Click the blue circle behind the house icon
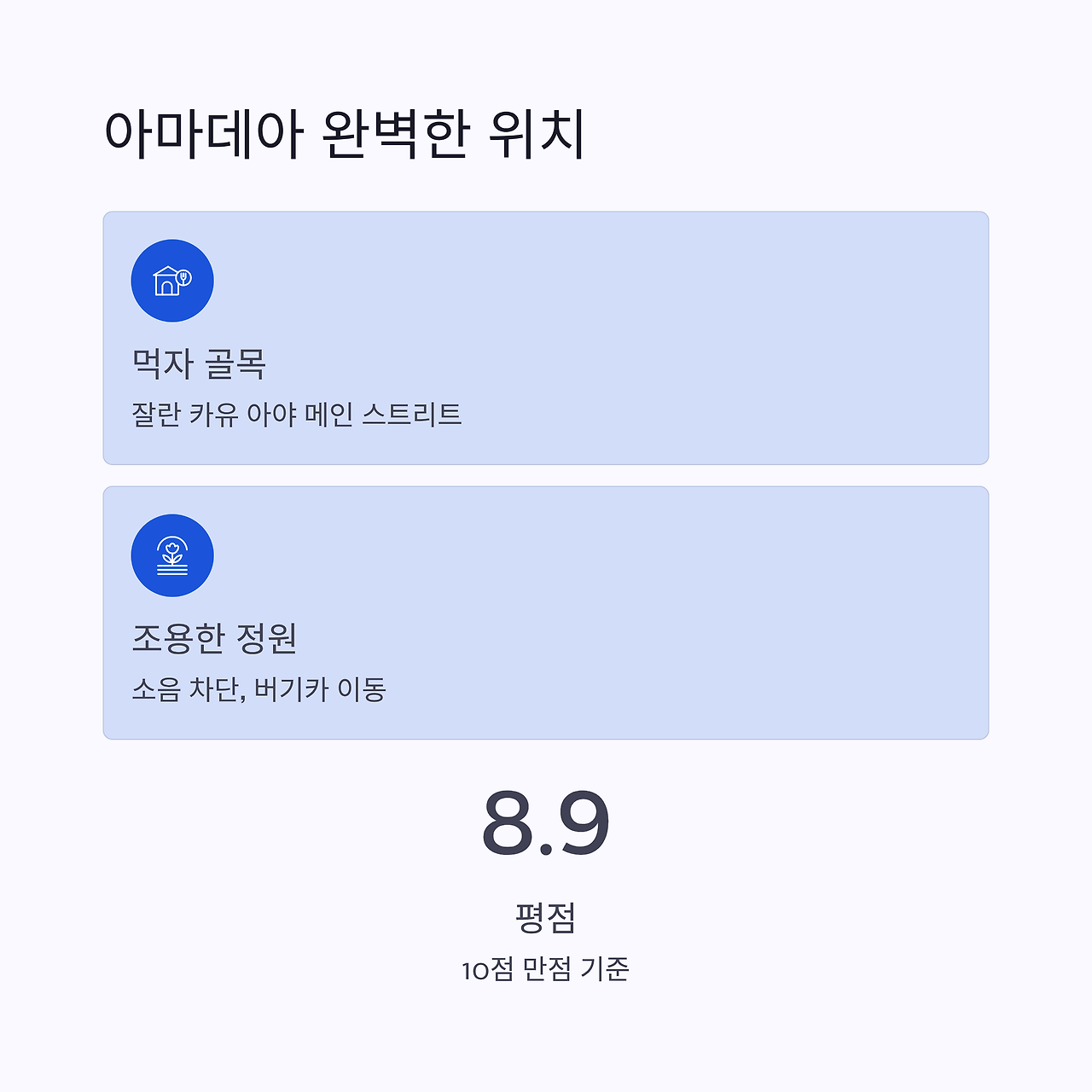The height and width of the screenshot is (1092, 1092). [172, 281]
